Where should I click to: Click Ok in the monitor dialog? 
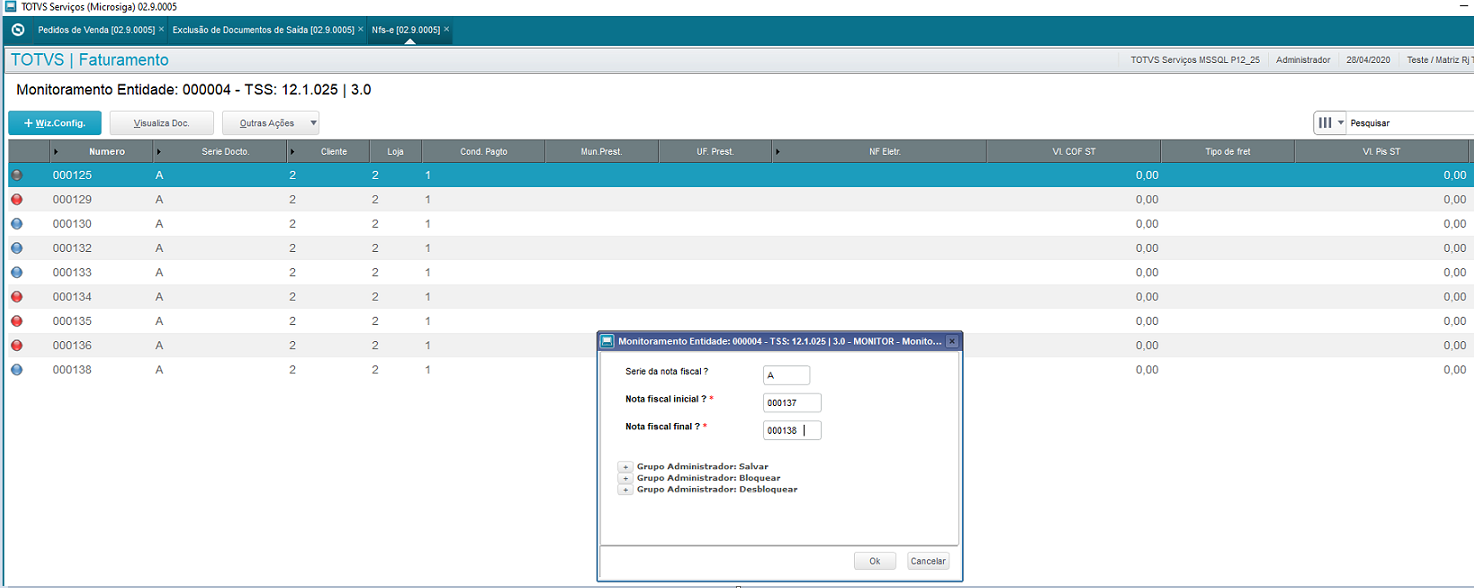click(x=875, y=561)
